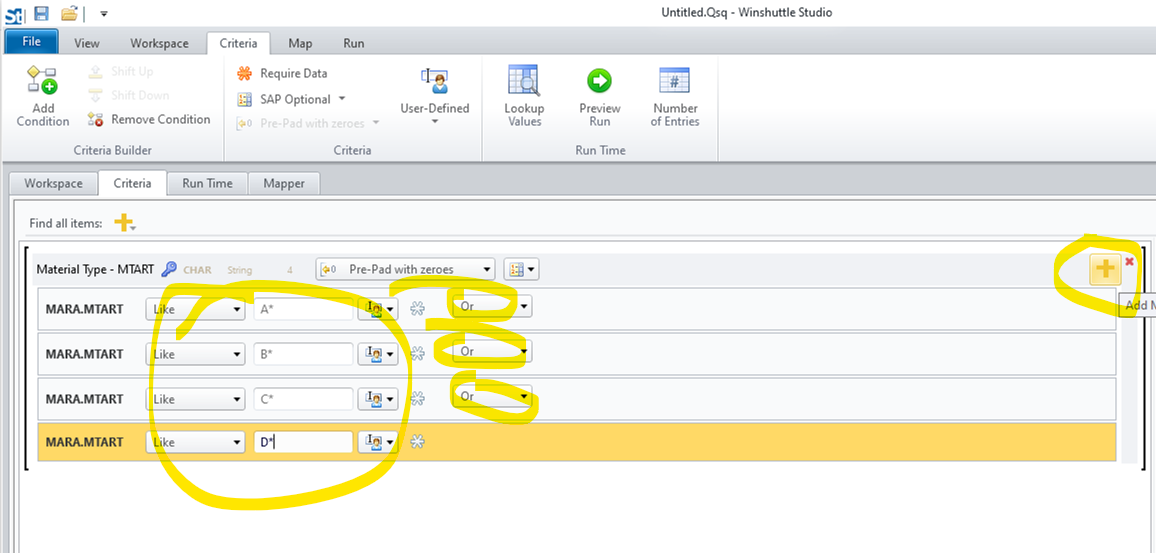The width and height of the screenshot is (1156, 553).
Task: Open Or connector dropdown in A* row
Action: point(492,306)
